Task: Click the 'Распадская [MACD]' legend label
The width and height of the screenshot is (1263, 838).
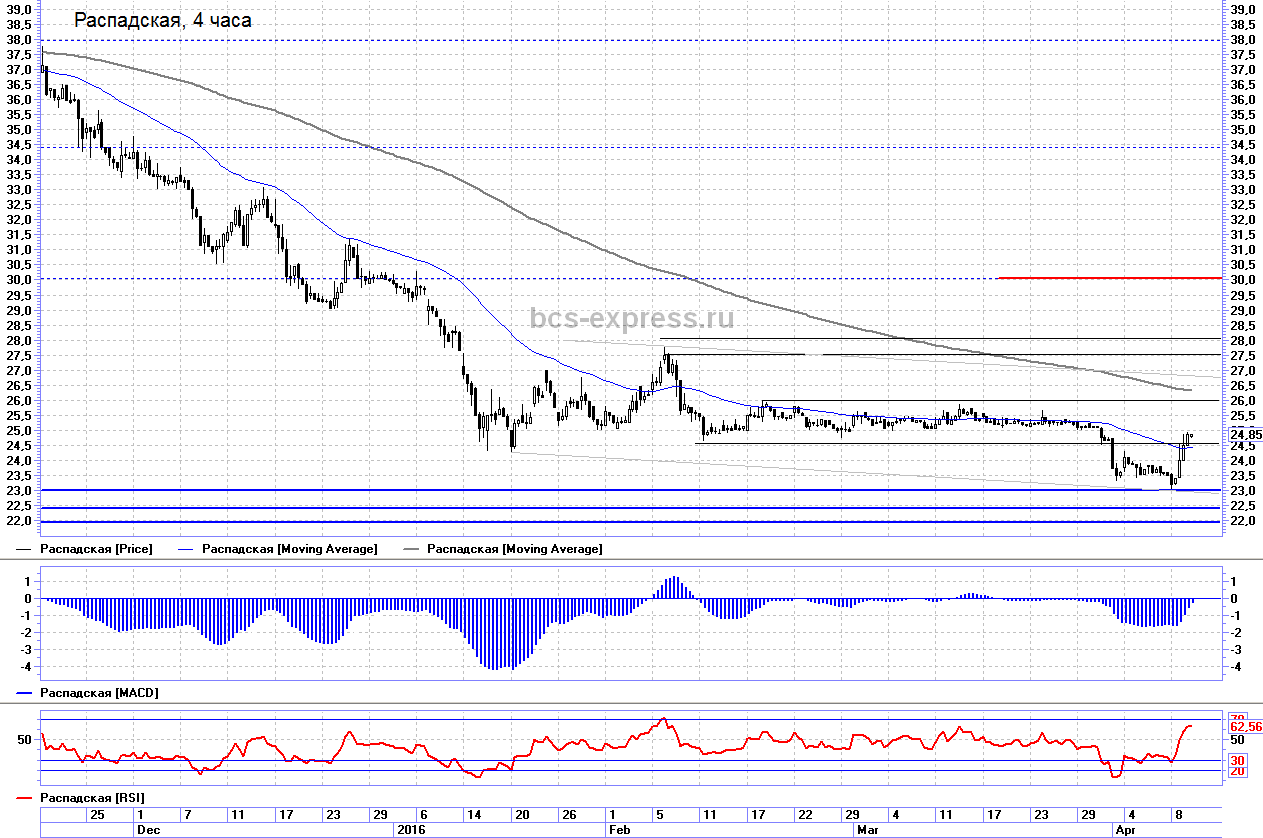Action: pyautogui.click(x=99, y=692)
